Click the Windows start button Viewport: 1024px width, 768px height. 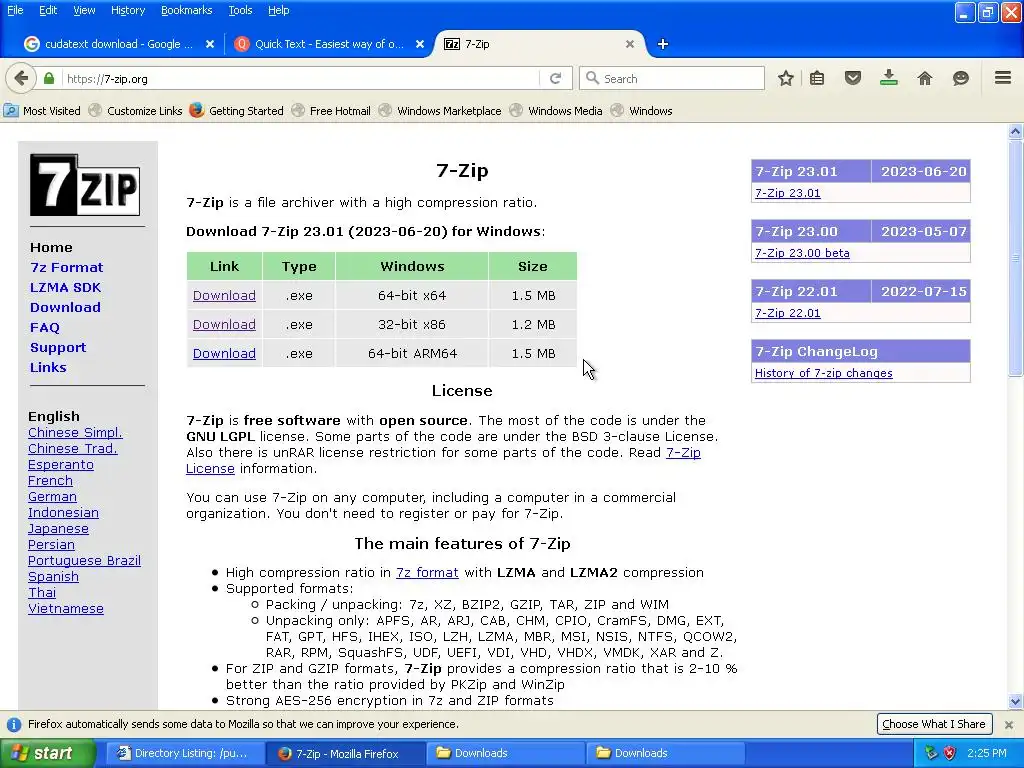[x=47, y=753]
